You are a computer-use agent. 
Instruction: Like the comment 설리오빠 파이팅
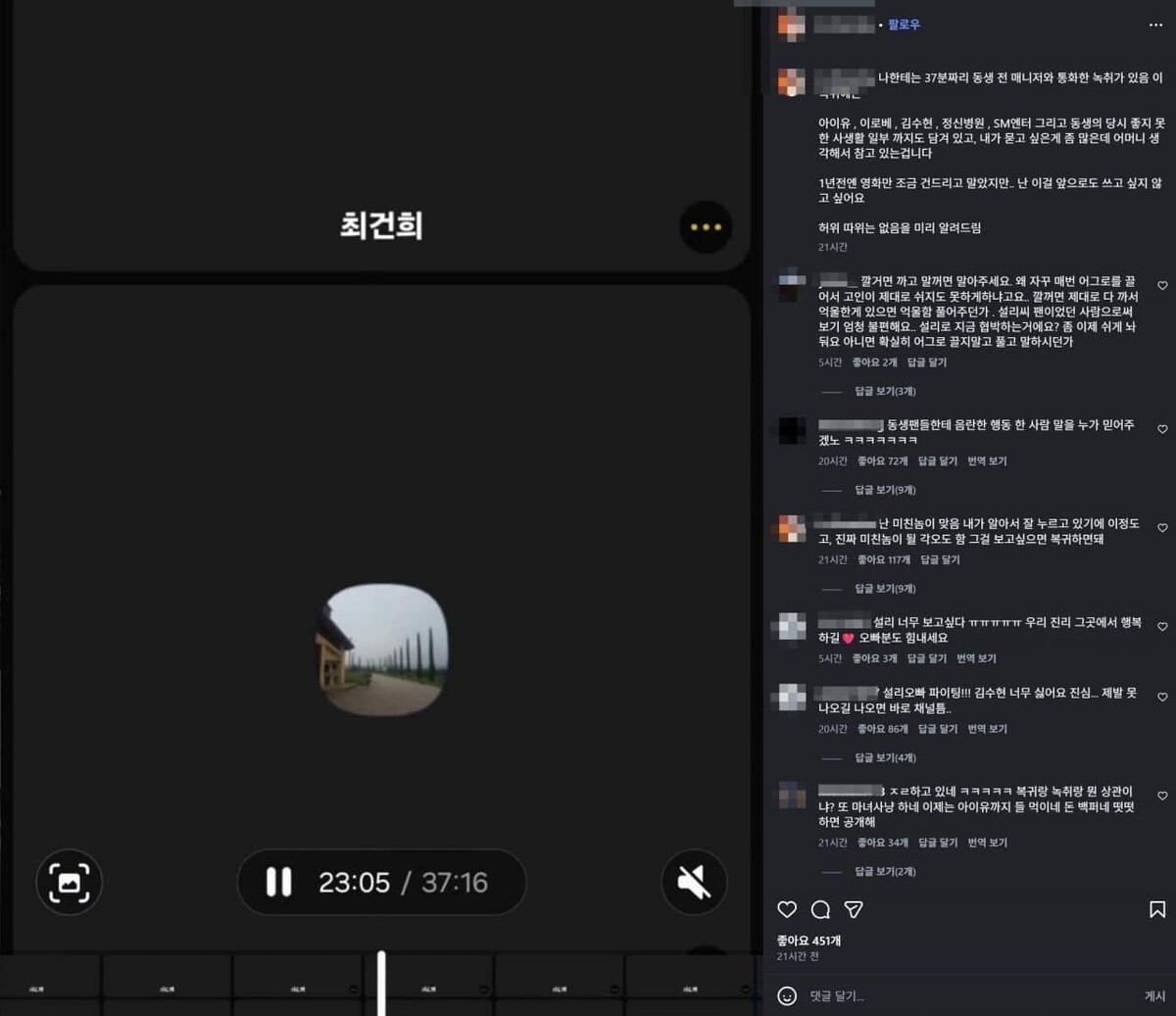pos(1162,697)
